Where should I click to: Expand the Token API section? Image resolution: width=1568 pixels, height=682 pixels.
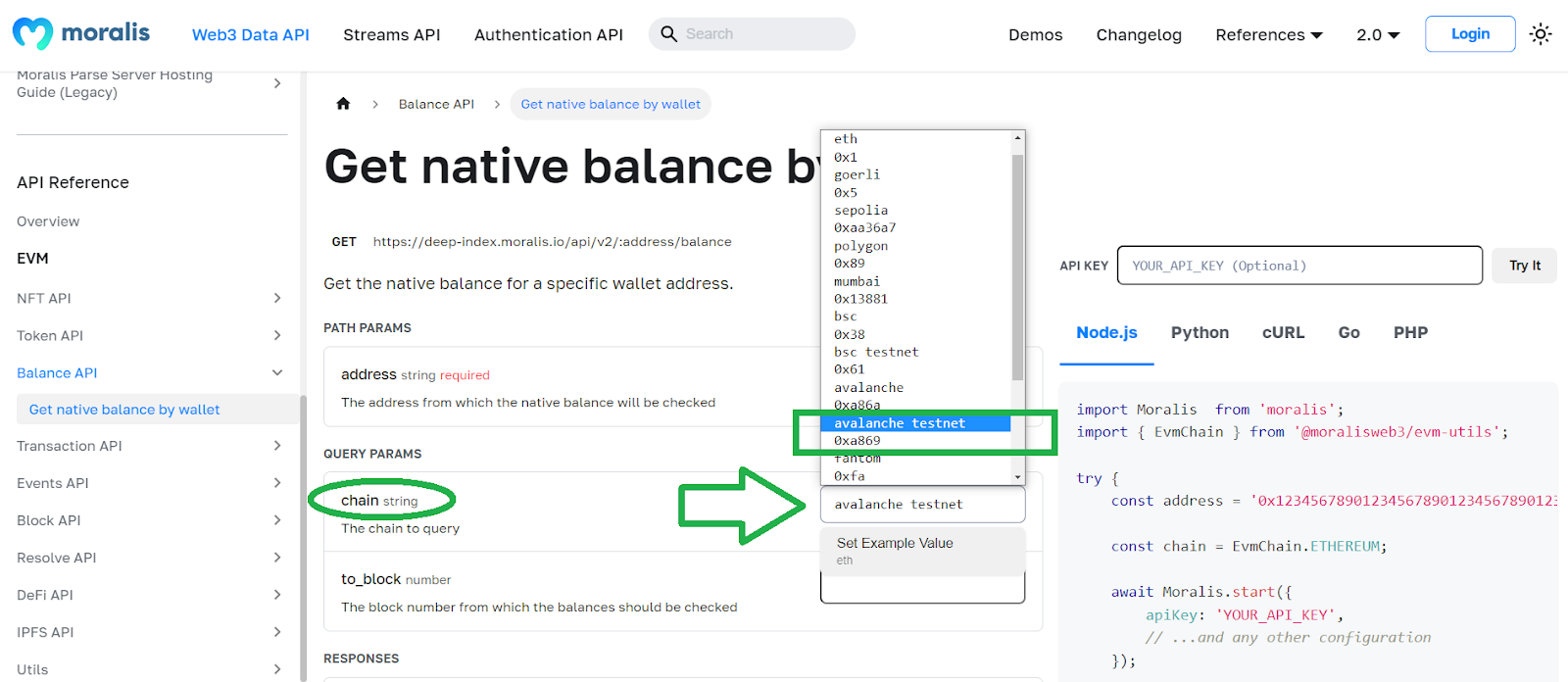[277, 335]
